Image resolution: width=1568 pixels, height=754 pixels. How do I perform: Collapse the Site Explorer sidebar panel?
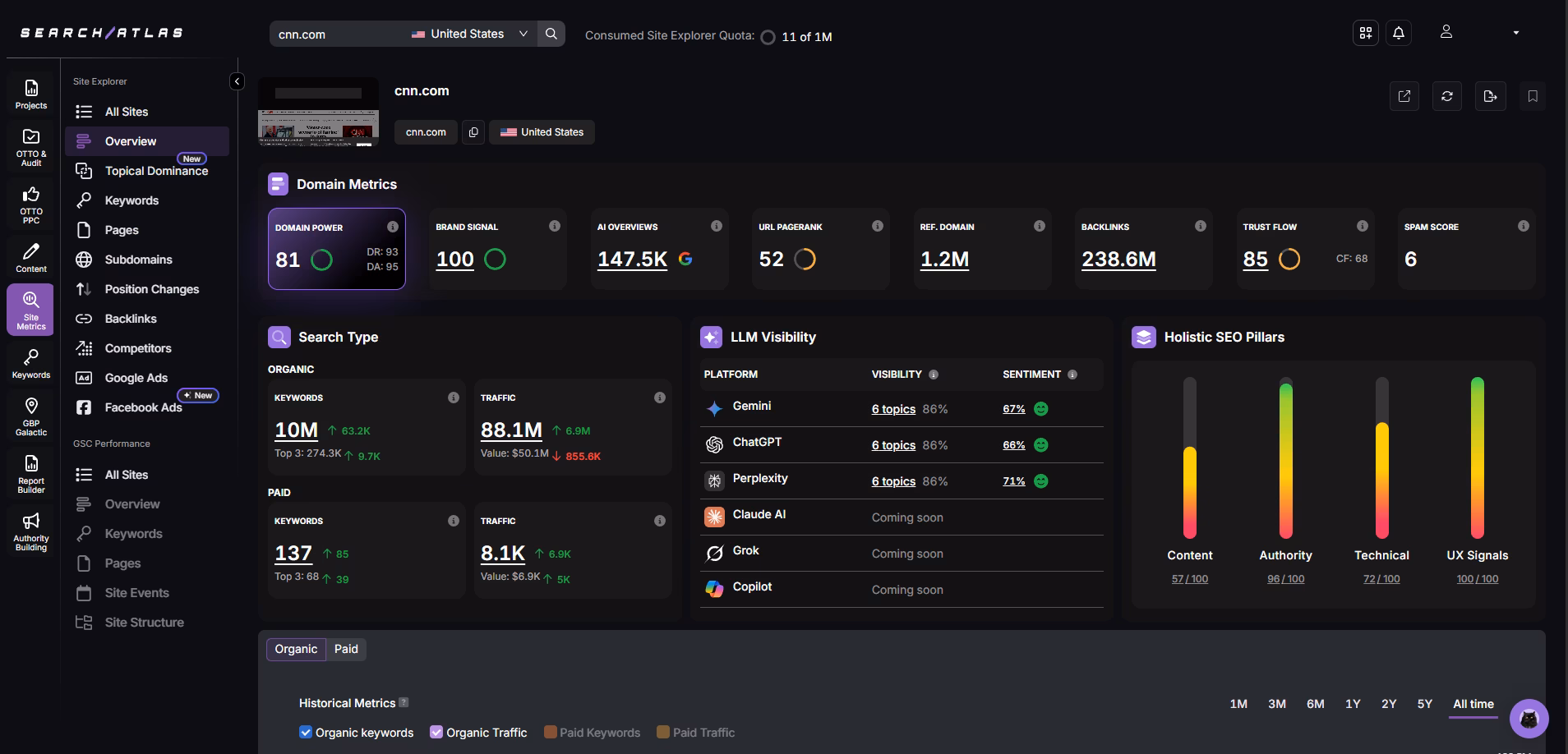(x=237, y=80)
